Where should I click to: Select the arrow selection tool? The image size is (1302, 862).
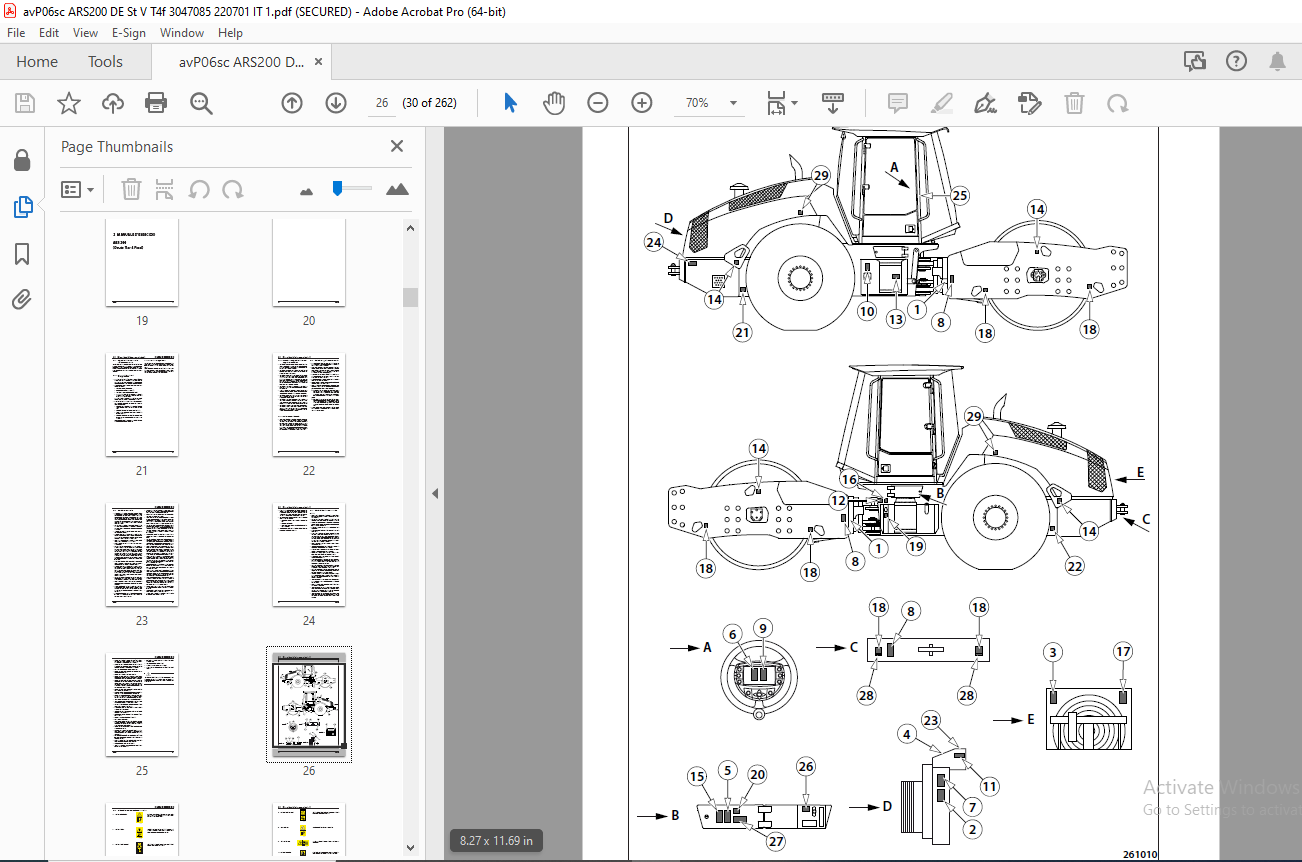tap(511, 103)
